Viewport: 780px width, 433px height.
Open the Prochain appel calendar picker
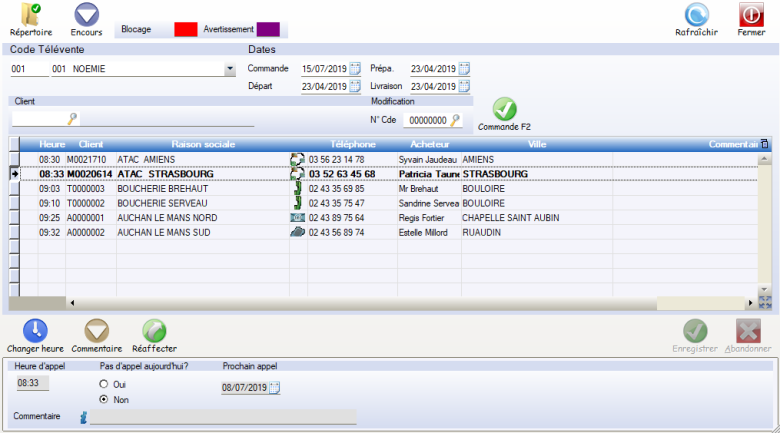coord(275,388)
